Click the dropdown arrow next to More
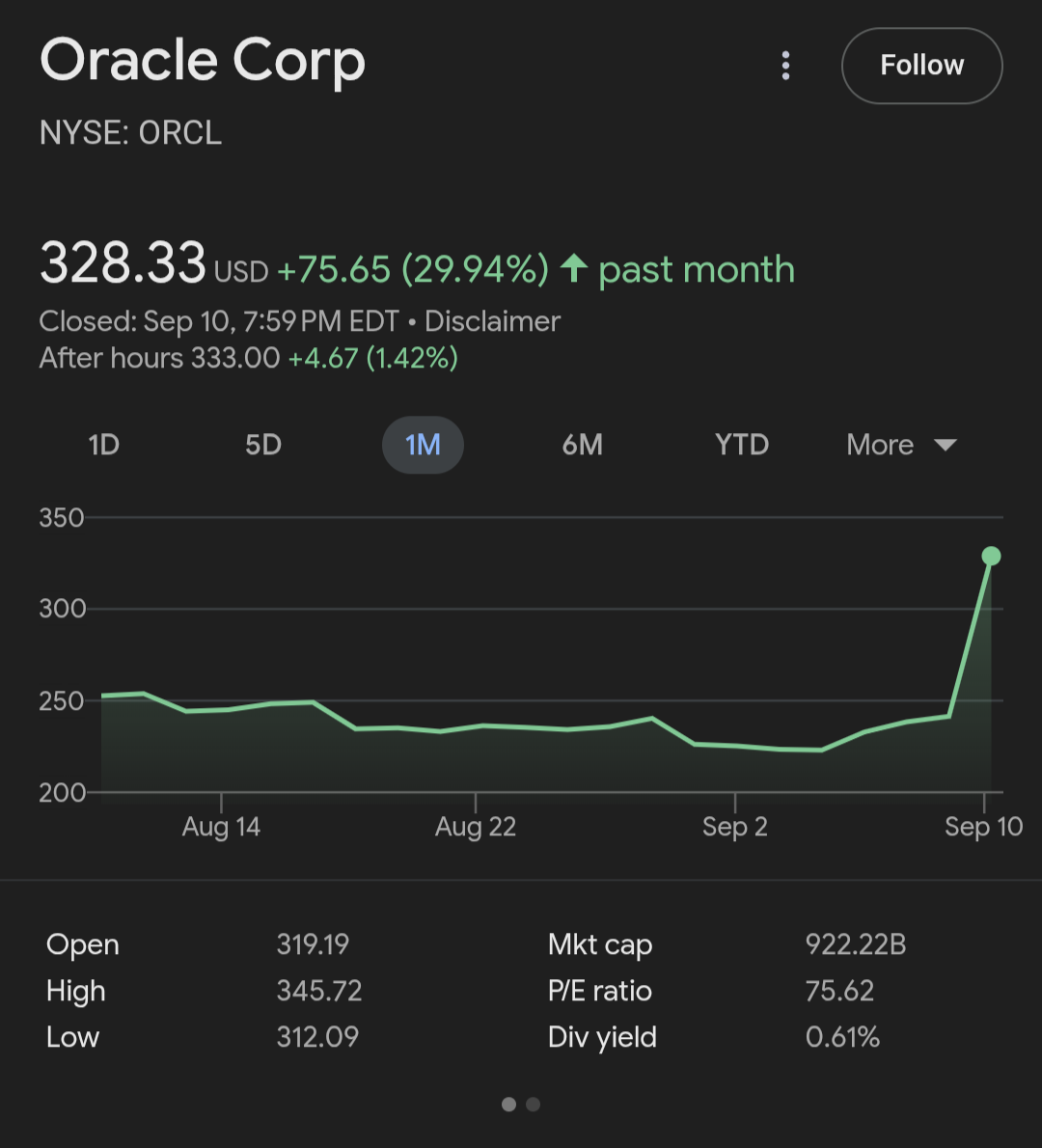 [946, 445]
